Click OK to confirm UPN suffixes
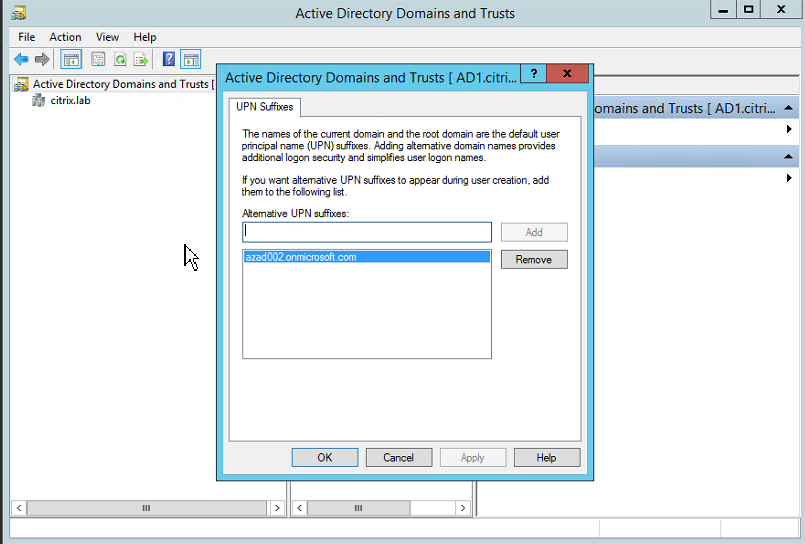The image size is (805, 544). coord(324,457)
